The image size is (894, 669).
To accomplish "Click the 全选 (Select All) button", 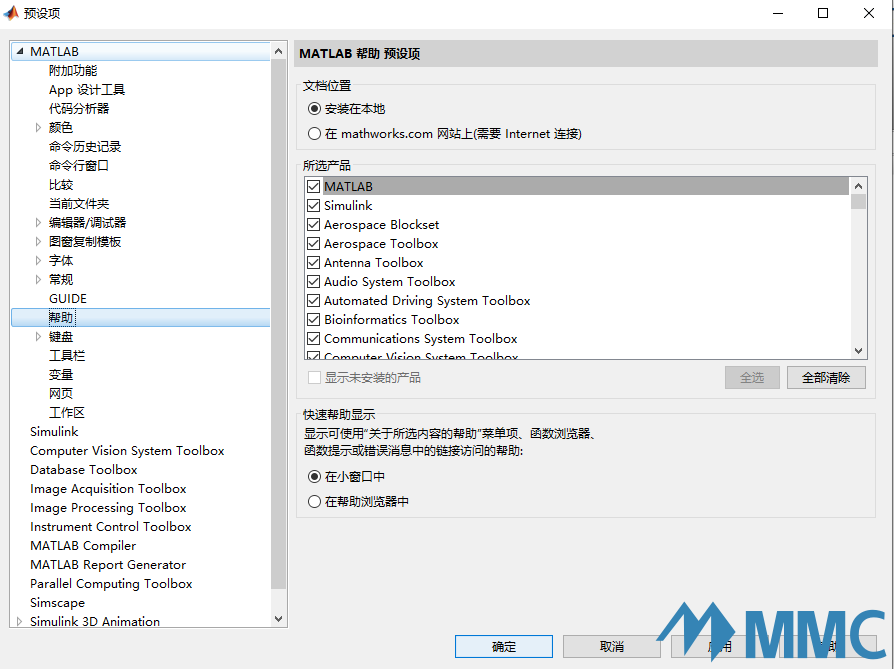I will pos(752,378).
